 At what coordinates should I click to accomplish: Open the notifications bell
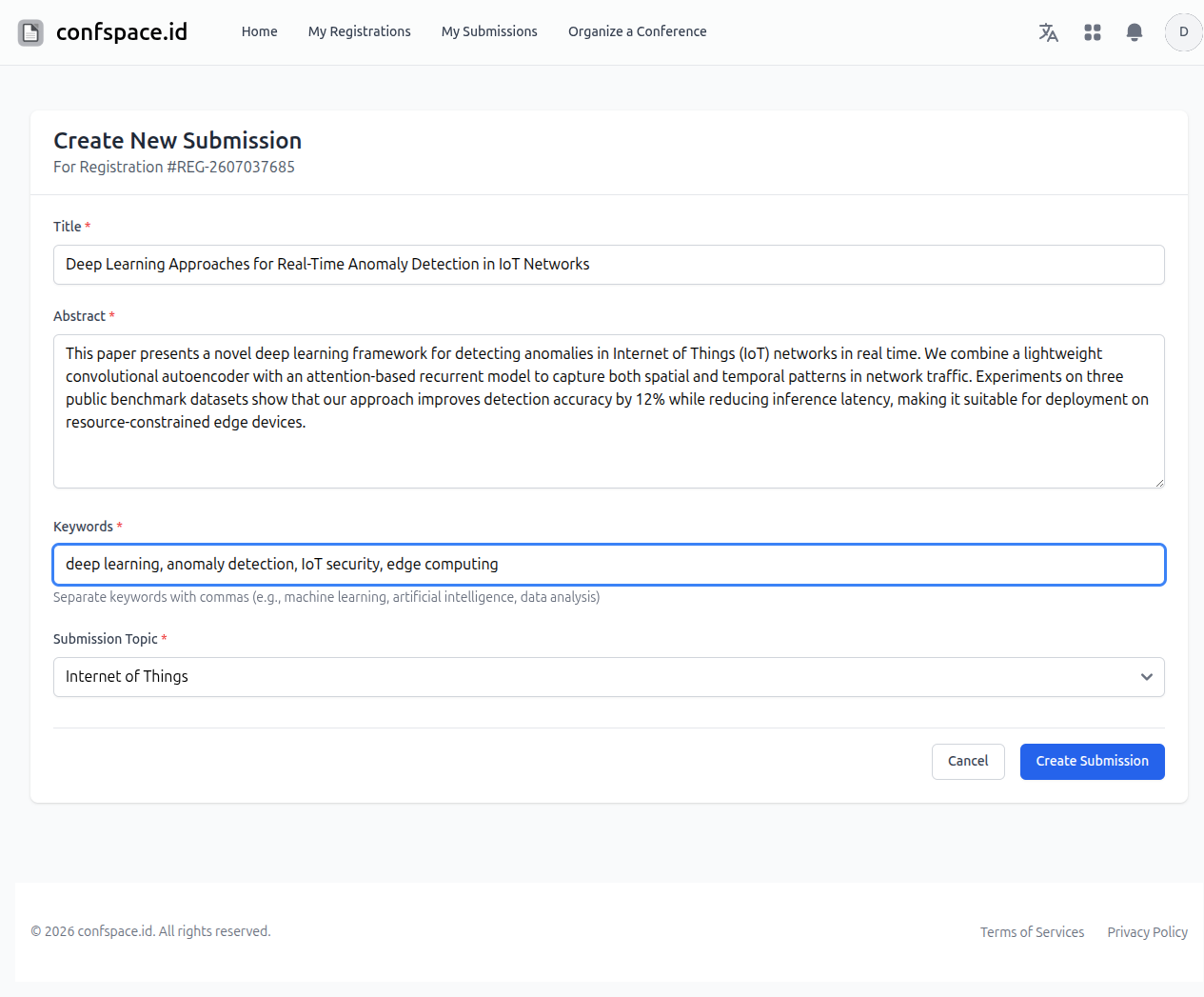tap(1135, 32)
